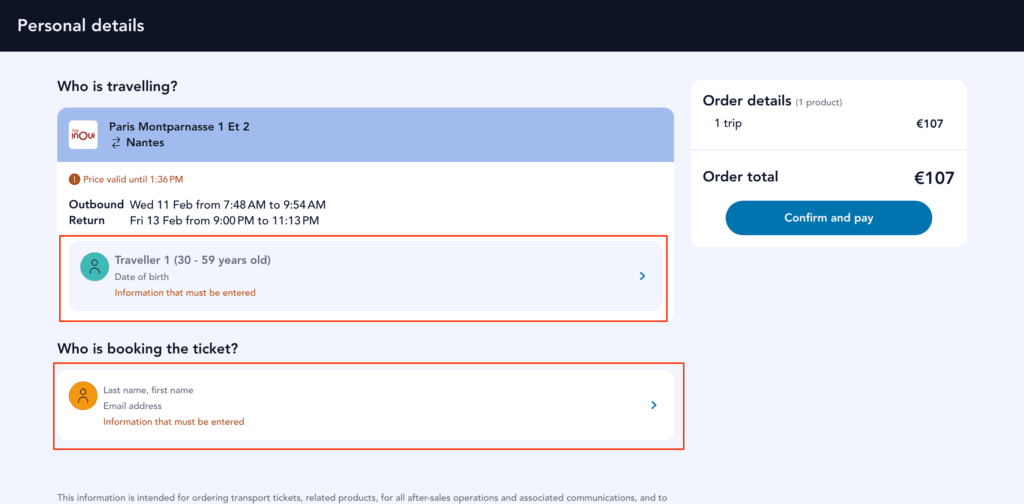
Task: Click the Email address field
Action: point(134,406)
